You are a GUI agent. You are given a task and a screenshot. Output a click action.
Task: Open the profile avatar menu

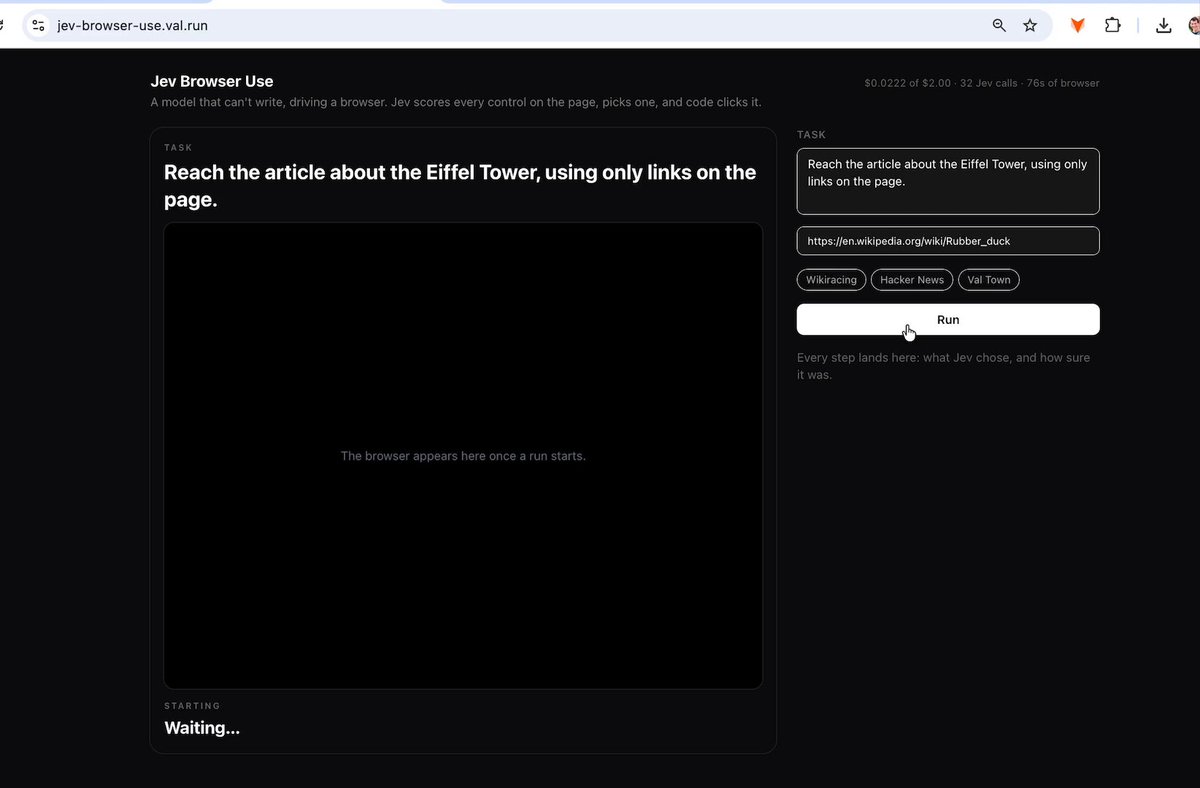[x=1194, y=26]
